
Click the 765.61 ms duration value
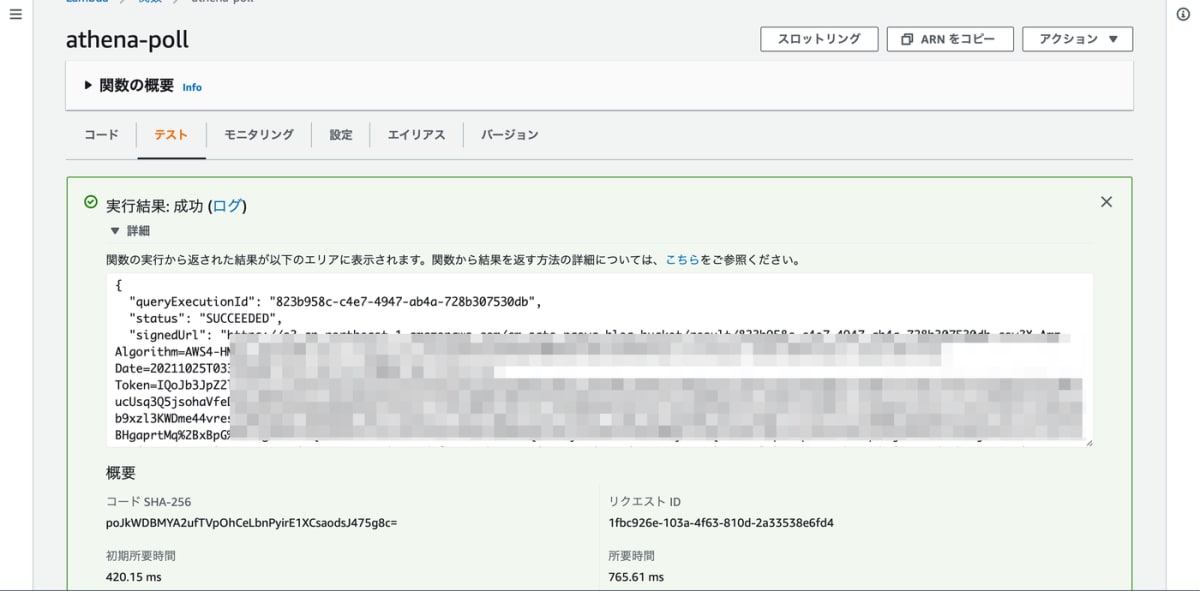(x=636, y=577)
